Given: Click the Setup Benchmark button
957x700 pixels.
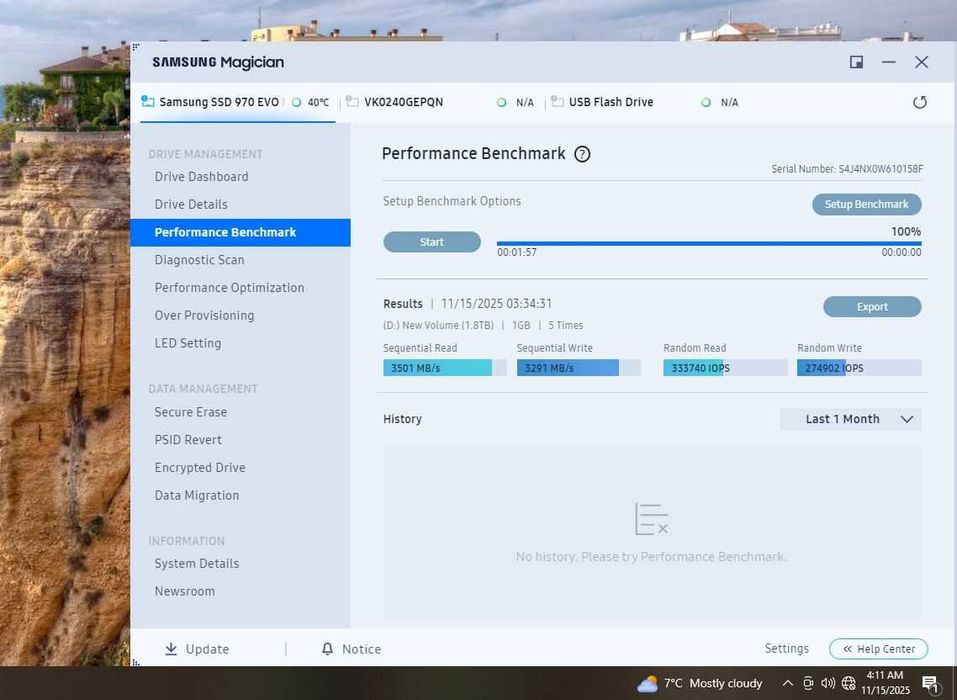Looking at the screenshot, I should [867, 204].
